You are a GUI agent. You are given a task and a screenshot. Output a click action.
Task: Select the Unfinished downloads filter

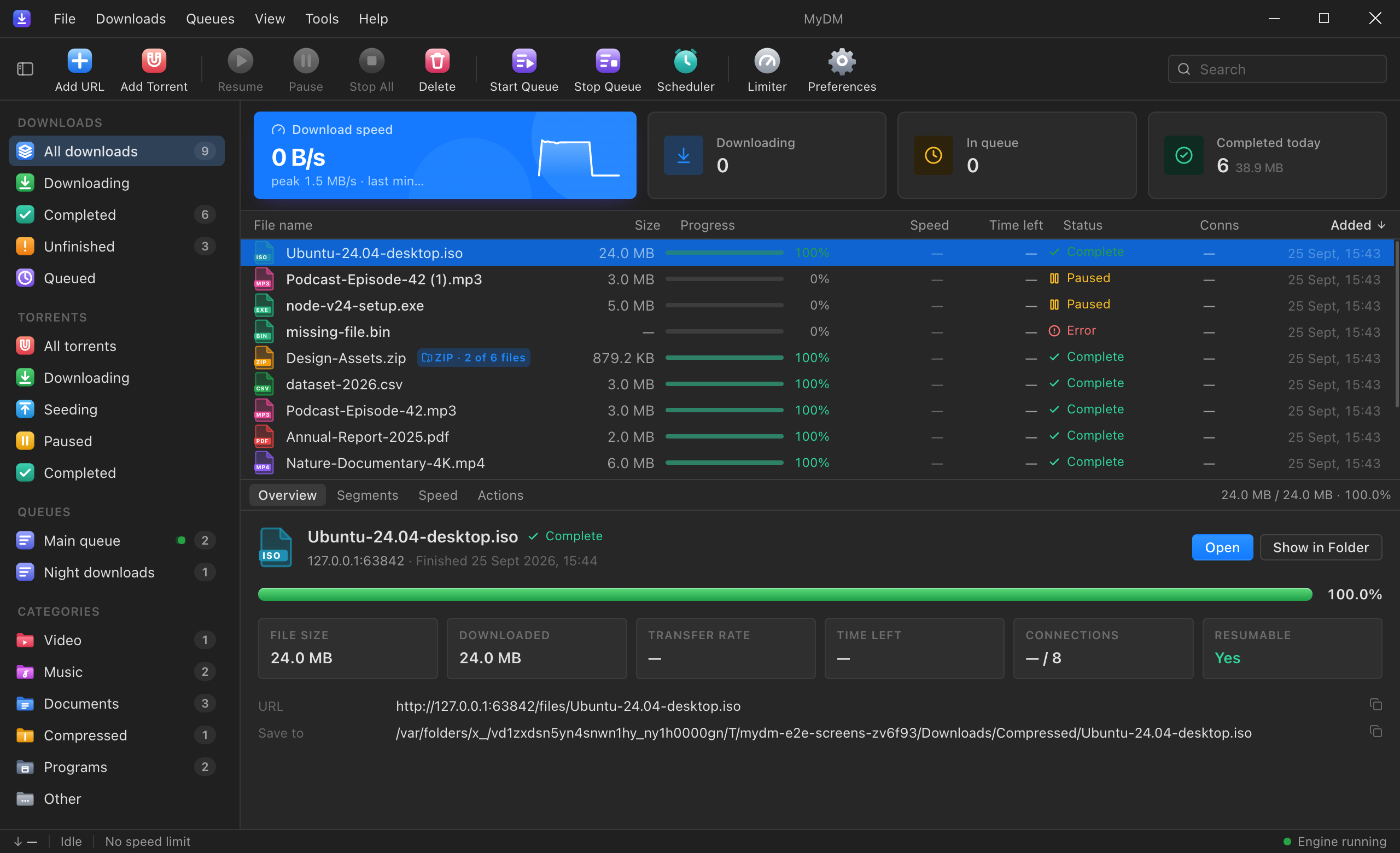[116, 247]
